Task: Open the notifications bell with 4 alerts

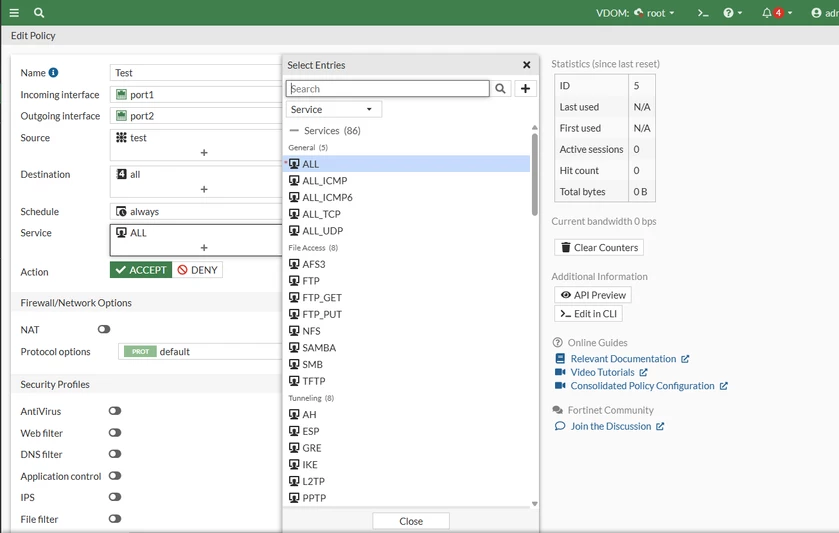Action: 777,13
